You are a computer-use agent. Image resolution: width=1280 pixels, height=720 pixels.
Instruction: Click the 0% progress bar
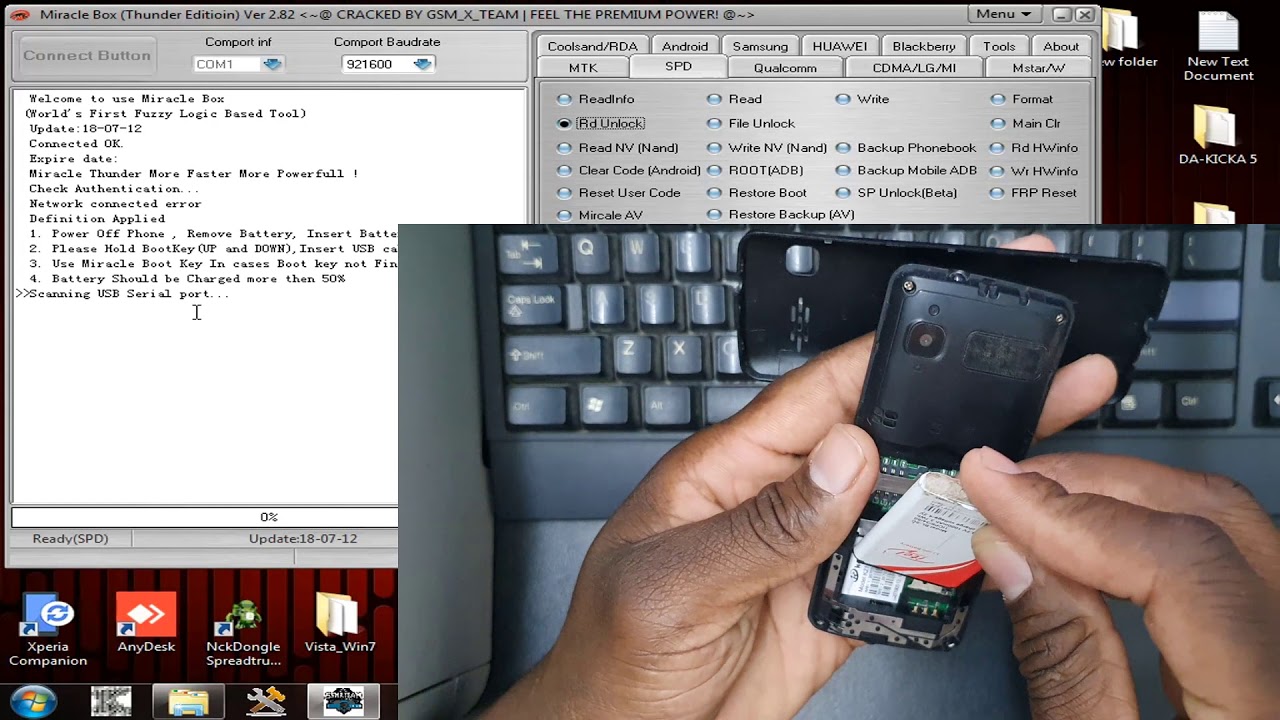coord(205,517)
